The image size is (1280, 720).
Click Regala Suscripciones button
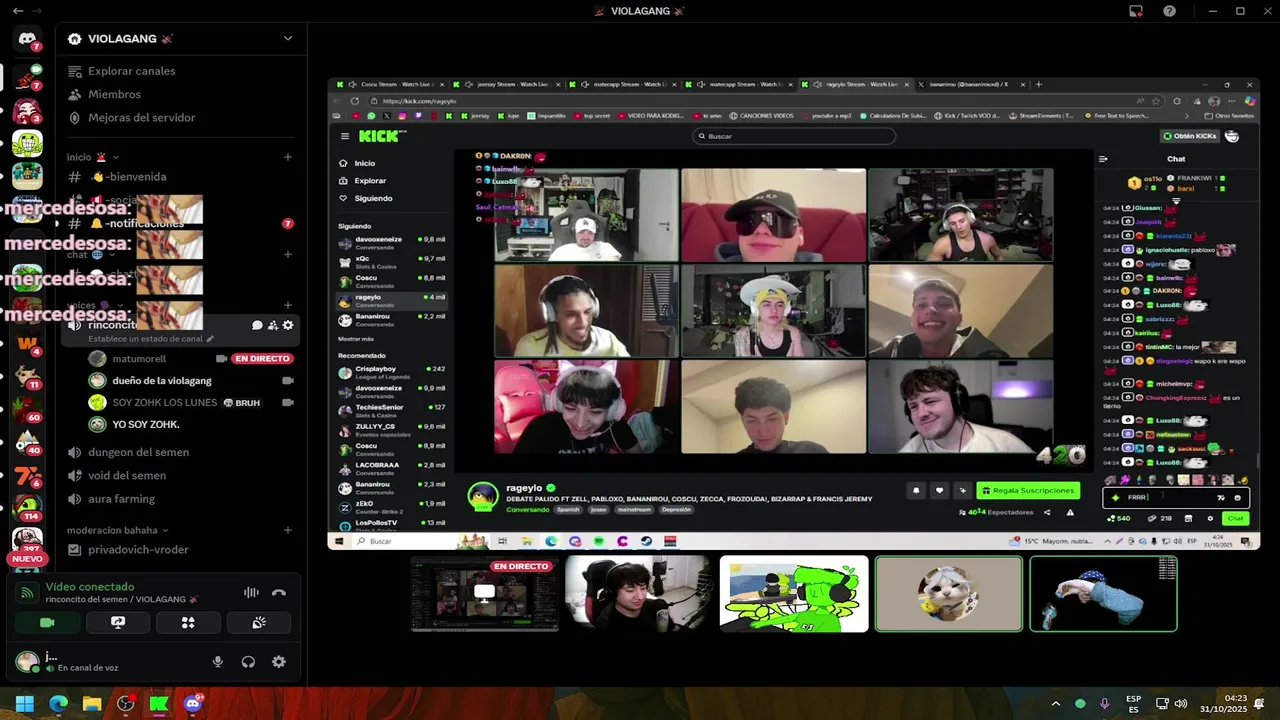point(1028,491)
